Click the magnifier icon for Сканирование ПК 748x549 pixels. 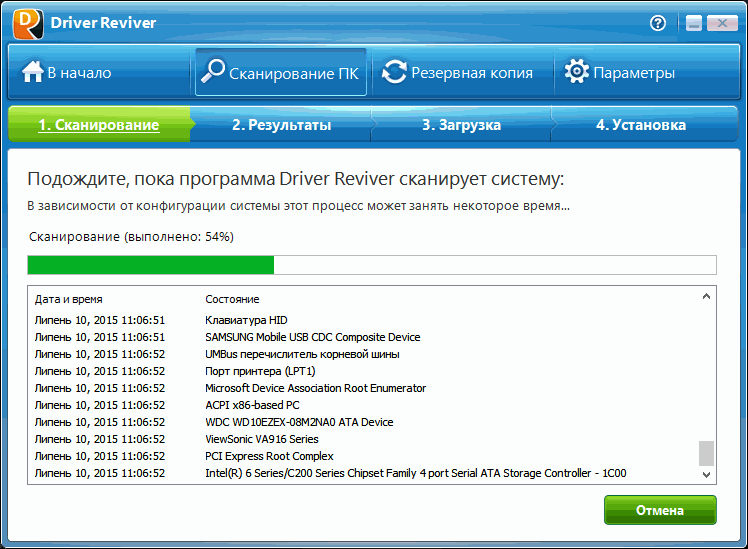tap(212, 71)
